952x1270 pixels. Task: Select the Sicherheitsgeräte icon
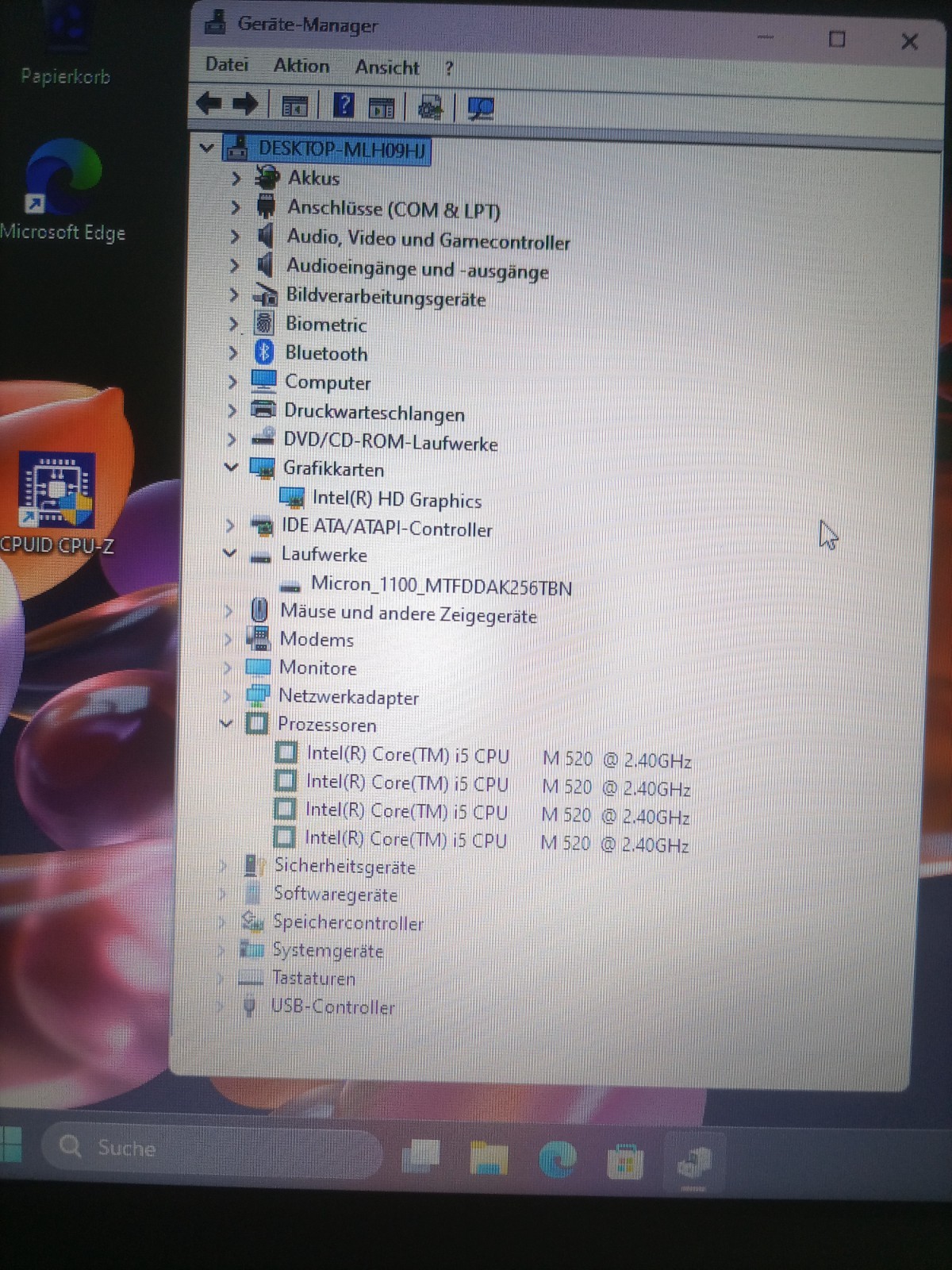pyautogui.click(x=254, y=865)
